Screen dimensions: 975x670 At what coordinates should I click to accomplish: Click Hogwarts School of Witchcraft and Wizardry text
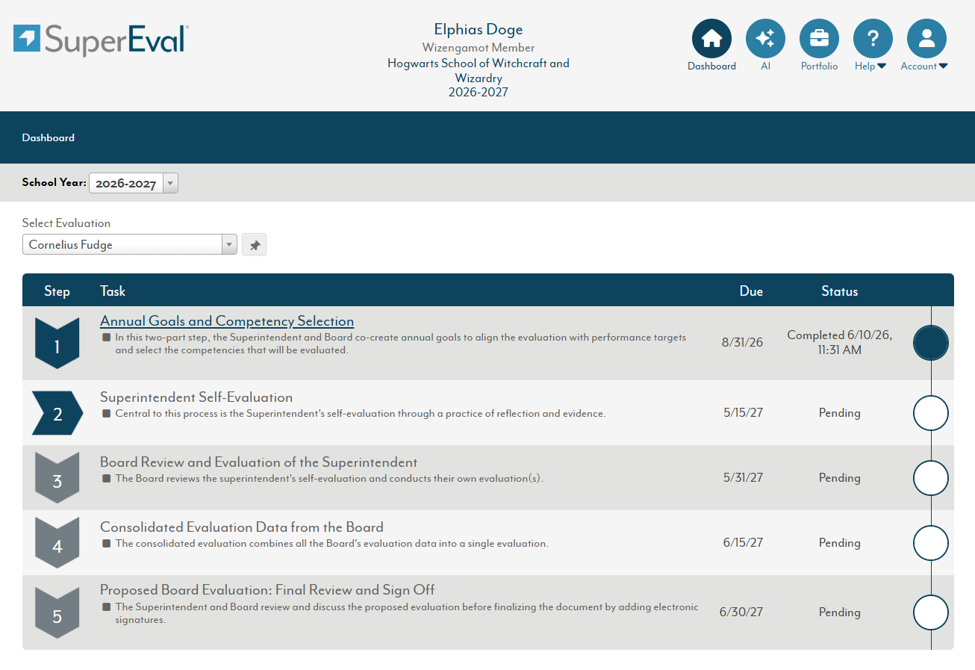478,70
